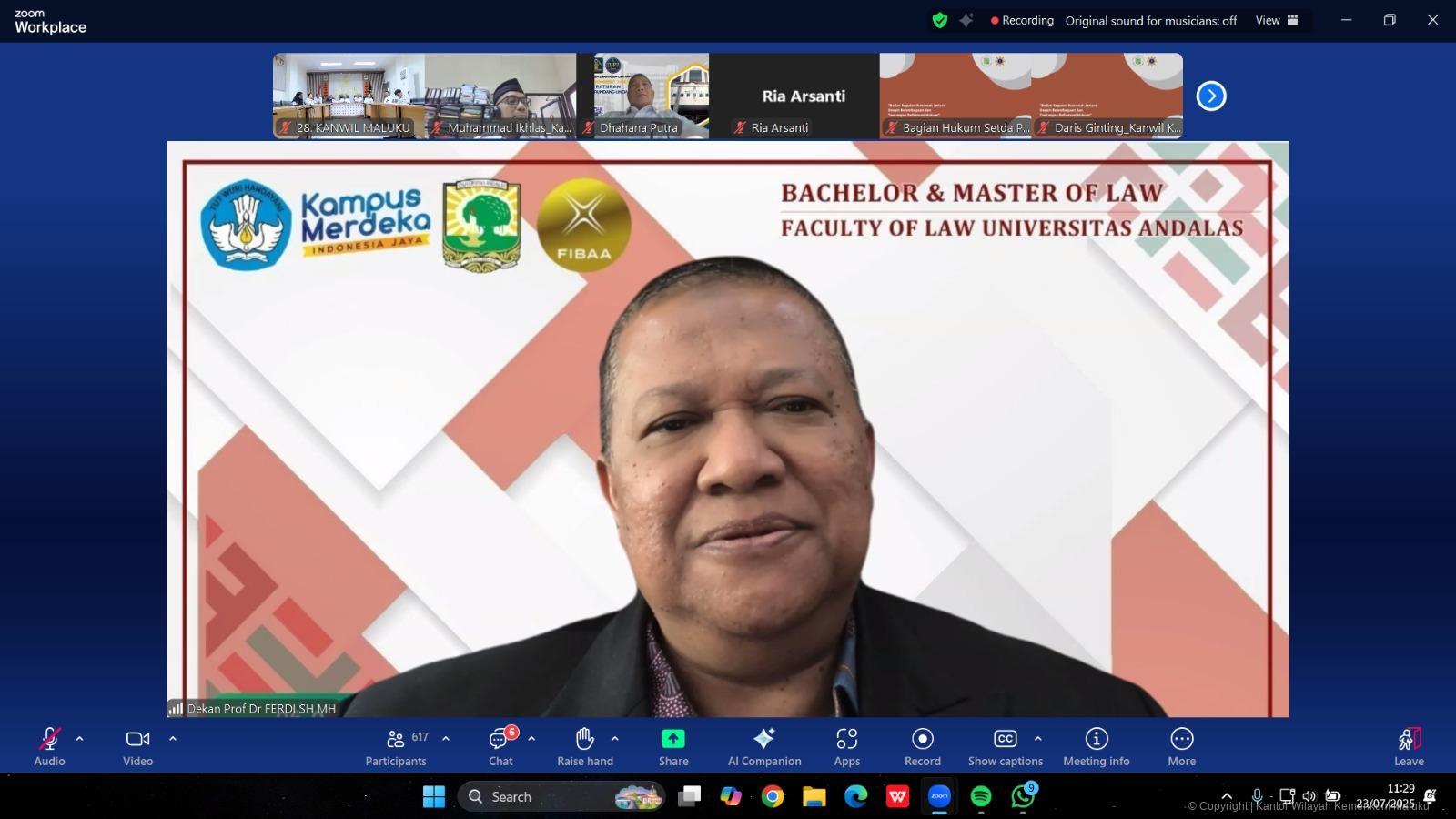1456x819 pixels.
Task: Start recording with Record button
Action: point(922,746)
